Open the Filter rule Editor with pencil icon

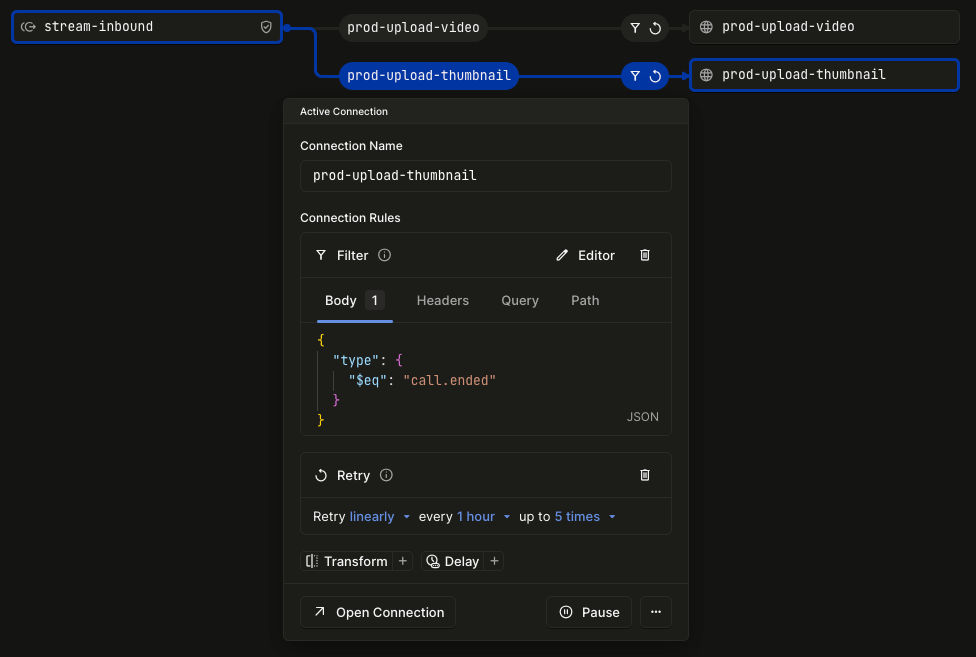(585, 255)
